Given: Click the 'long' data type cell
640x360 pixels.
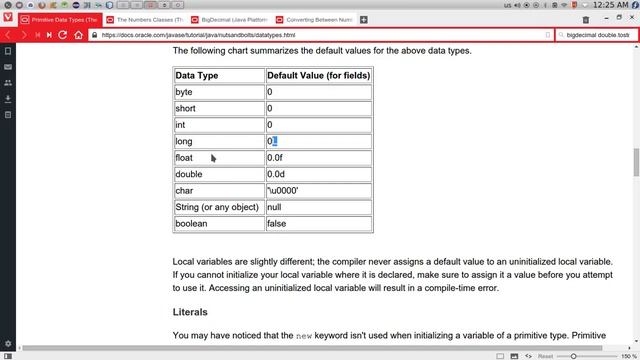Looking at the screenshot, I should point(219,141).
